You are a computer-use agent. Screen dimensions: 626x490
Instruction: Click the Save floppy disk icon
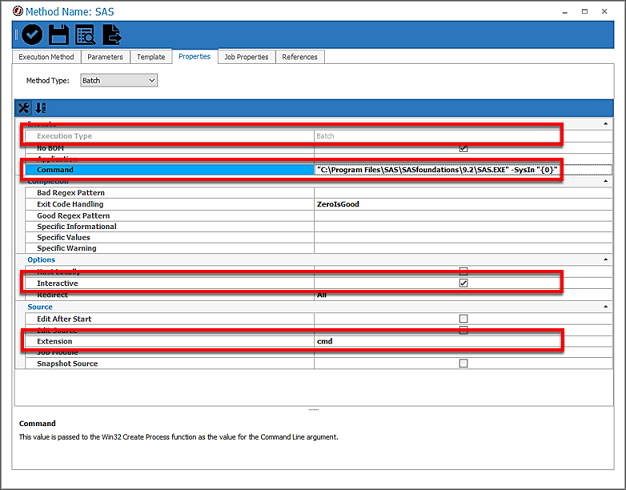59,34
